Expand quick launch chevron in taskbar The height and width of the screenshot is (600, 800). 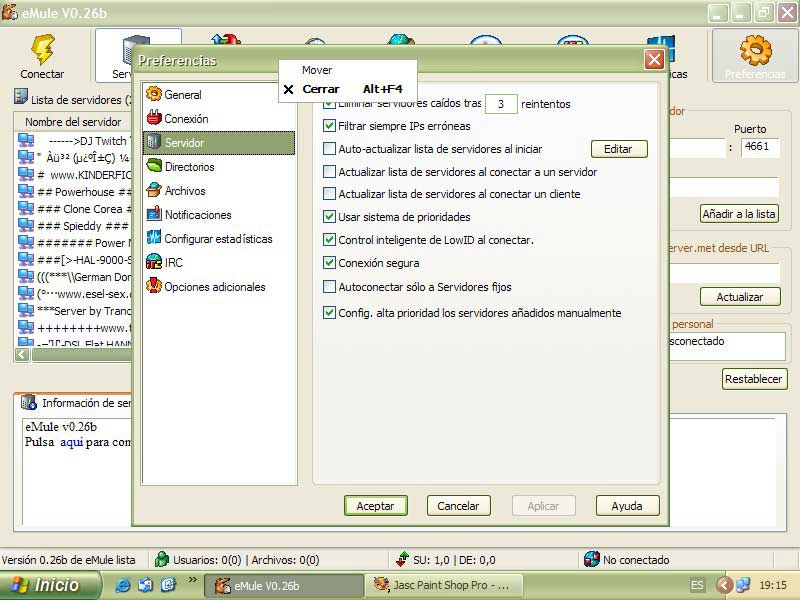coord(192,580)
